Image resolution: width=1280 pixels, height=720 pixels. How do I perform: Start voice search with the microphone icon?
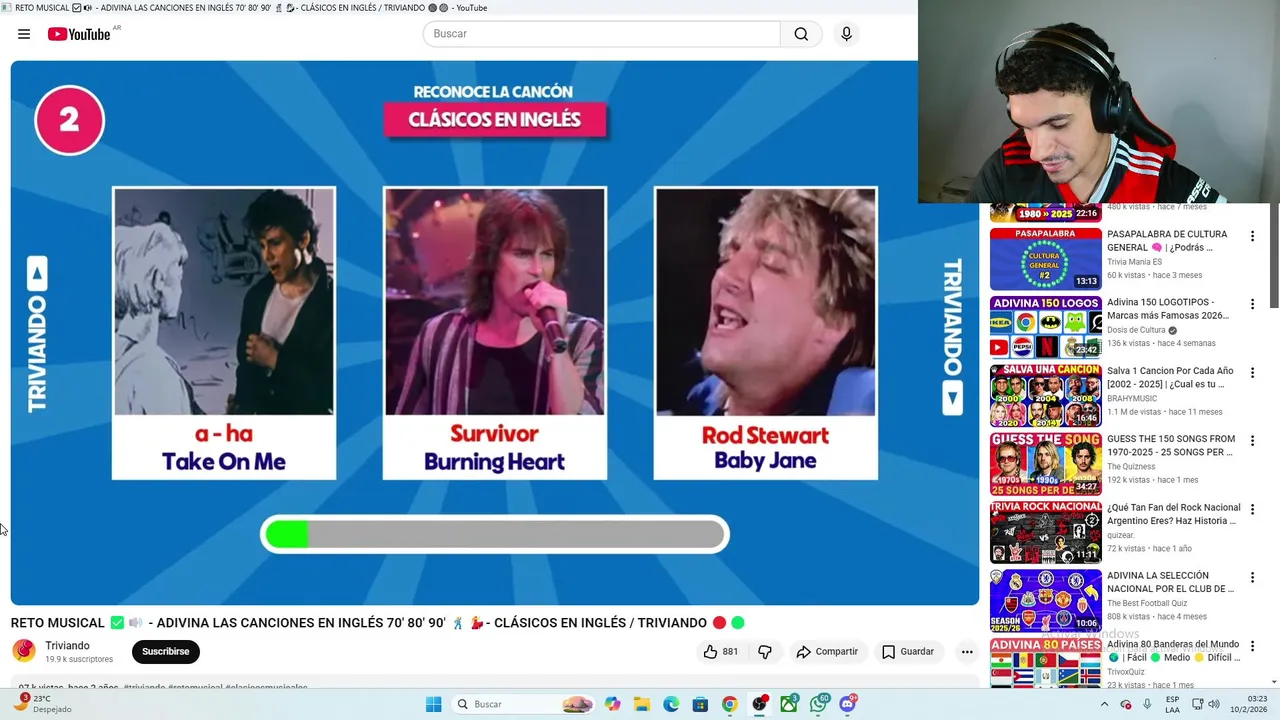(846, 34)
